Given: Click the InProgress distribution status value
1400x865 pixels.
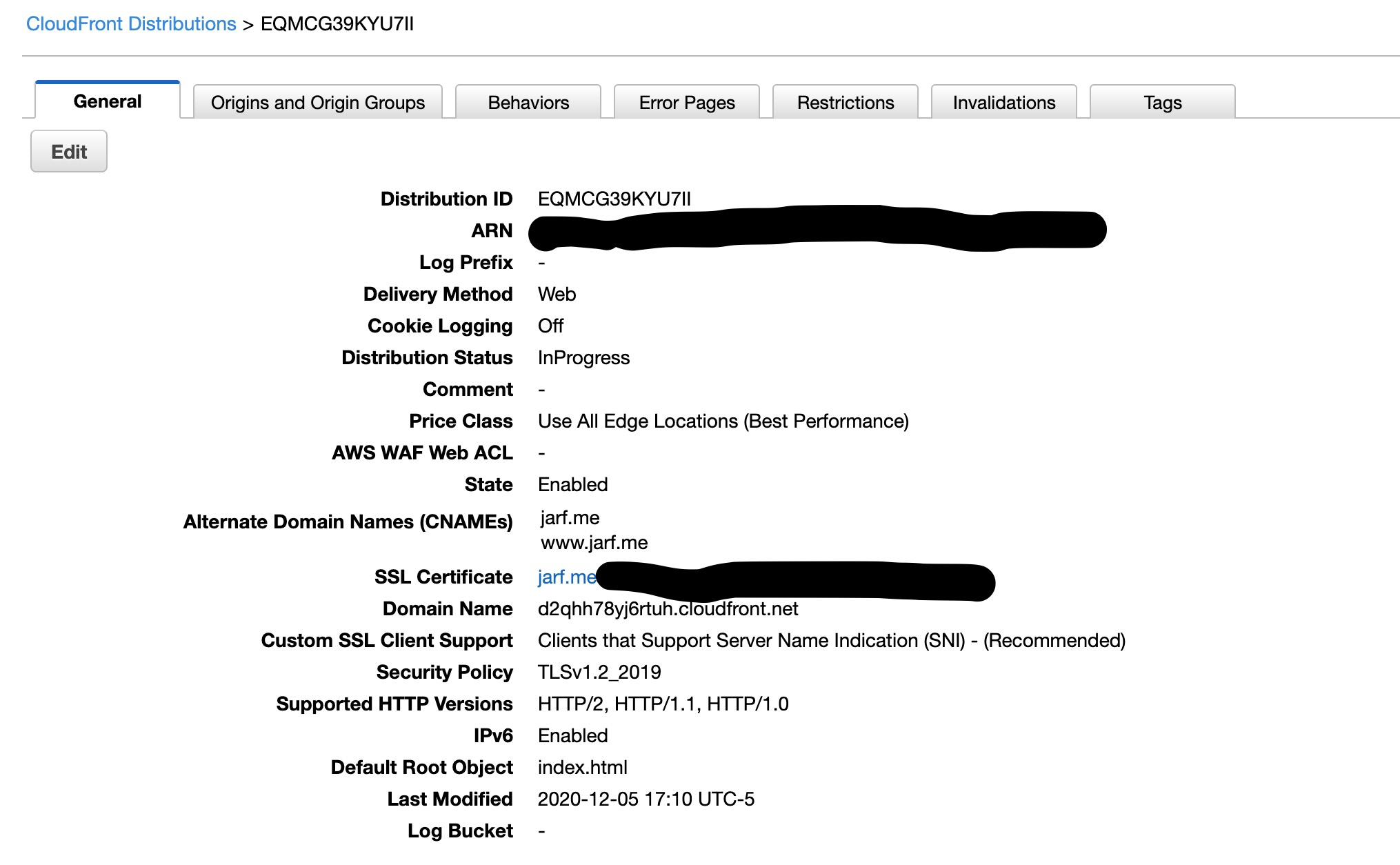Looking at the screenshot, I should click(x=583, y=358).
